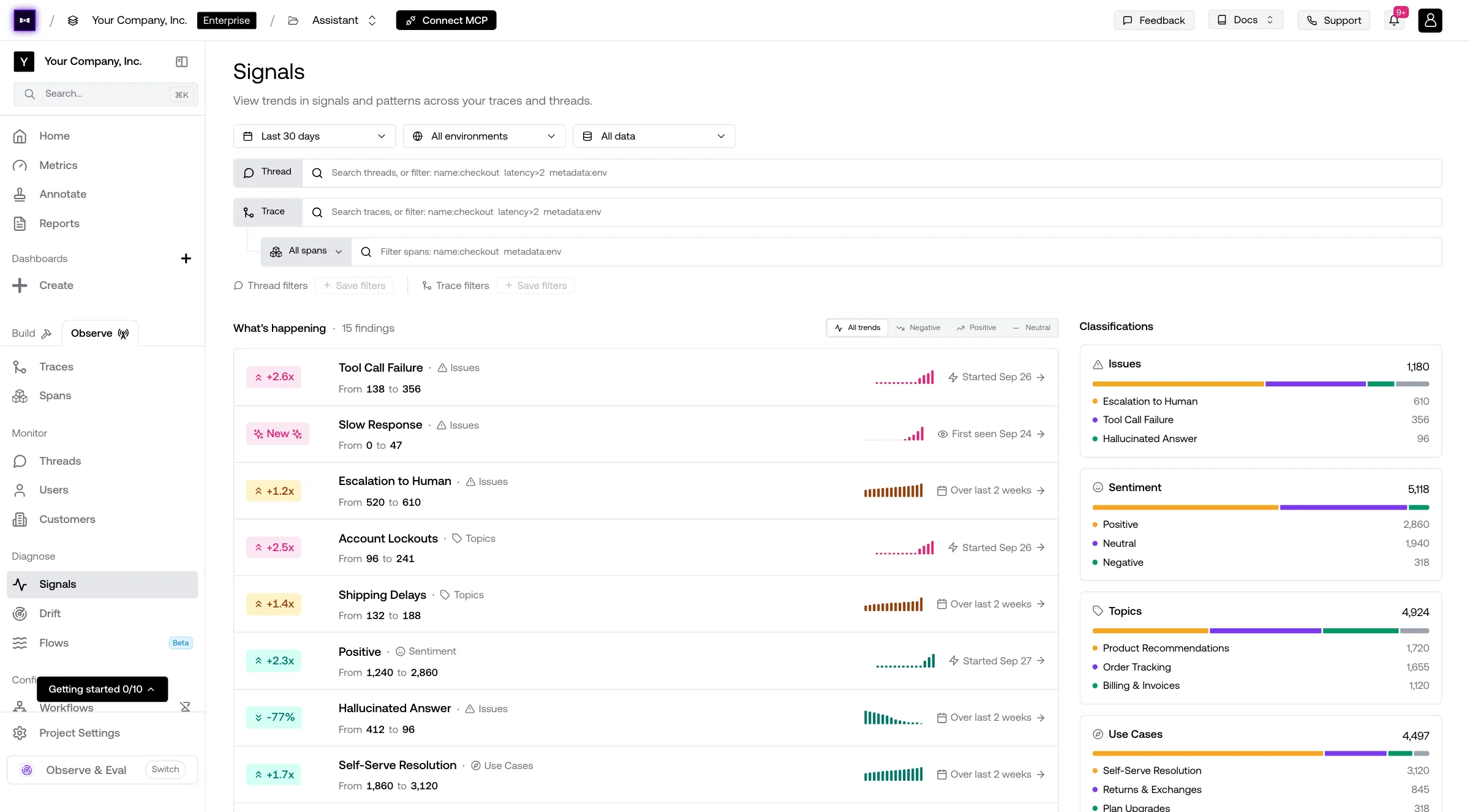Filter findings by Neutral trends

[1031, 328]
